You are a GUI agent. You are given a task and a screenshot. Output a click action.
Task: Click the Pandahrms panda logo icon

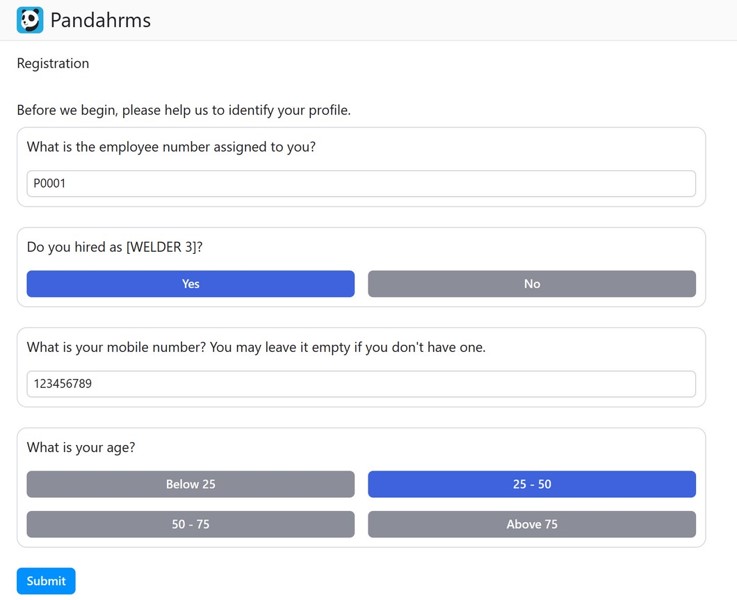point(30,20)
